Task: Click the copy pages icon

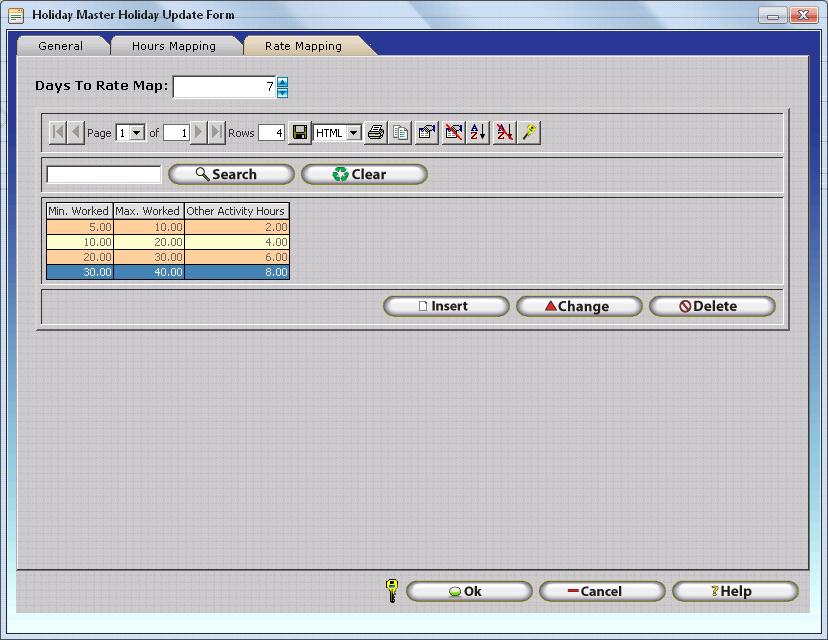Action: pyautogui.click(x=401, y=133)
